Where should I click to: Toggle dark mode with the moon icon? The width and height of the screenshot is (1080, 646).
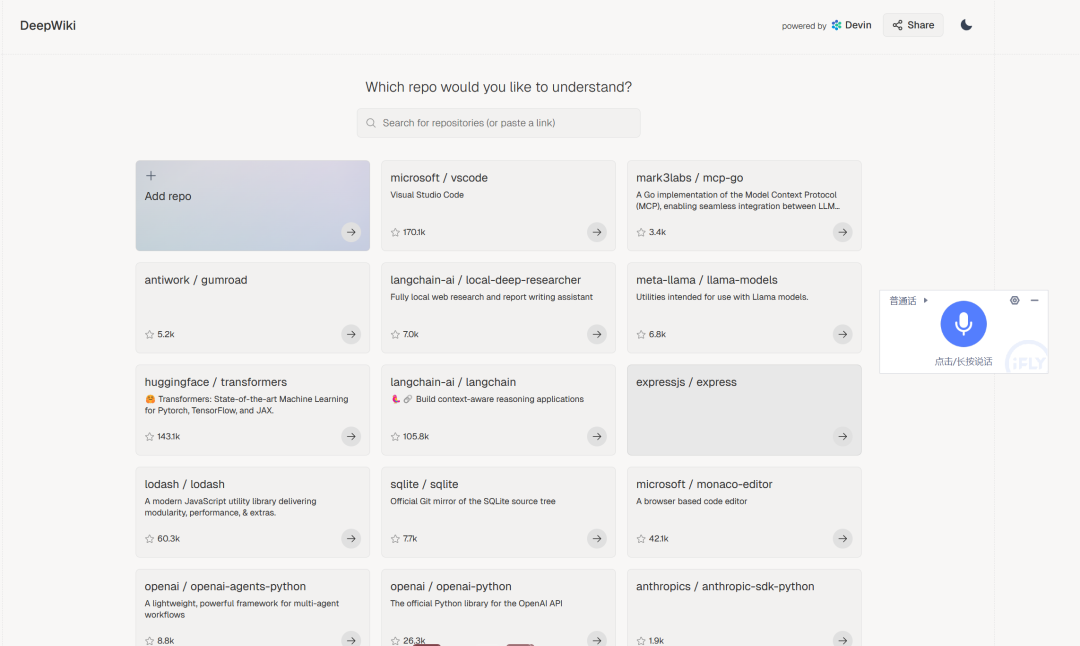(966, 25)
